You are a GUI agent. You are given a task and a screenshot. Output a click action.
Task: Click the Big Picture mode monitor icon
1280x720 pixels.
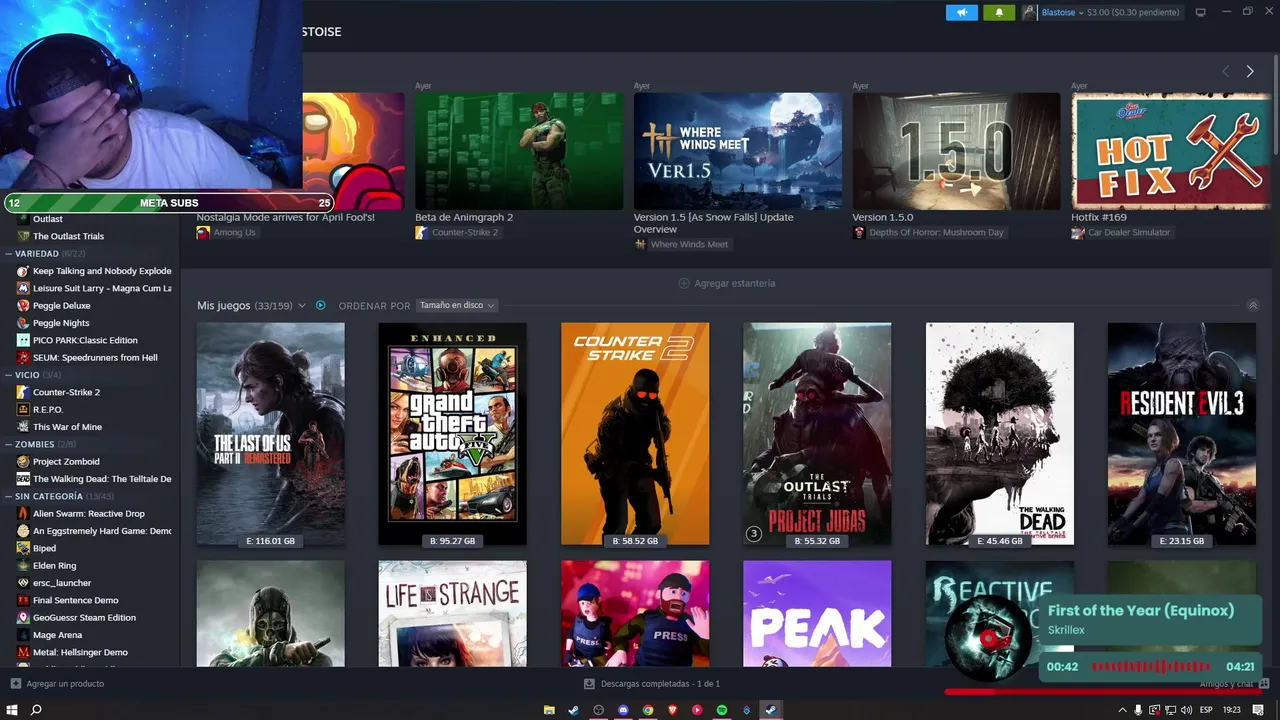(1201, 12)
